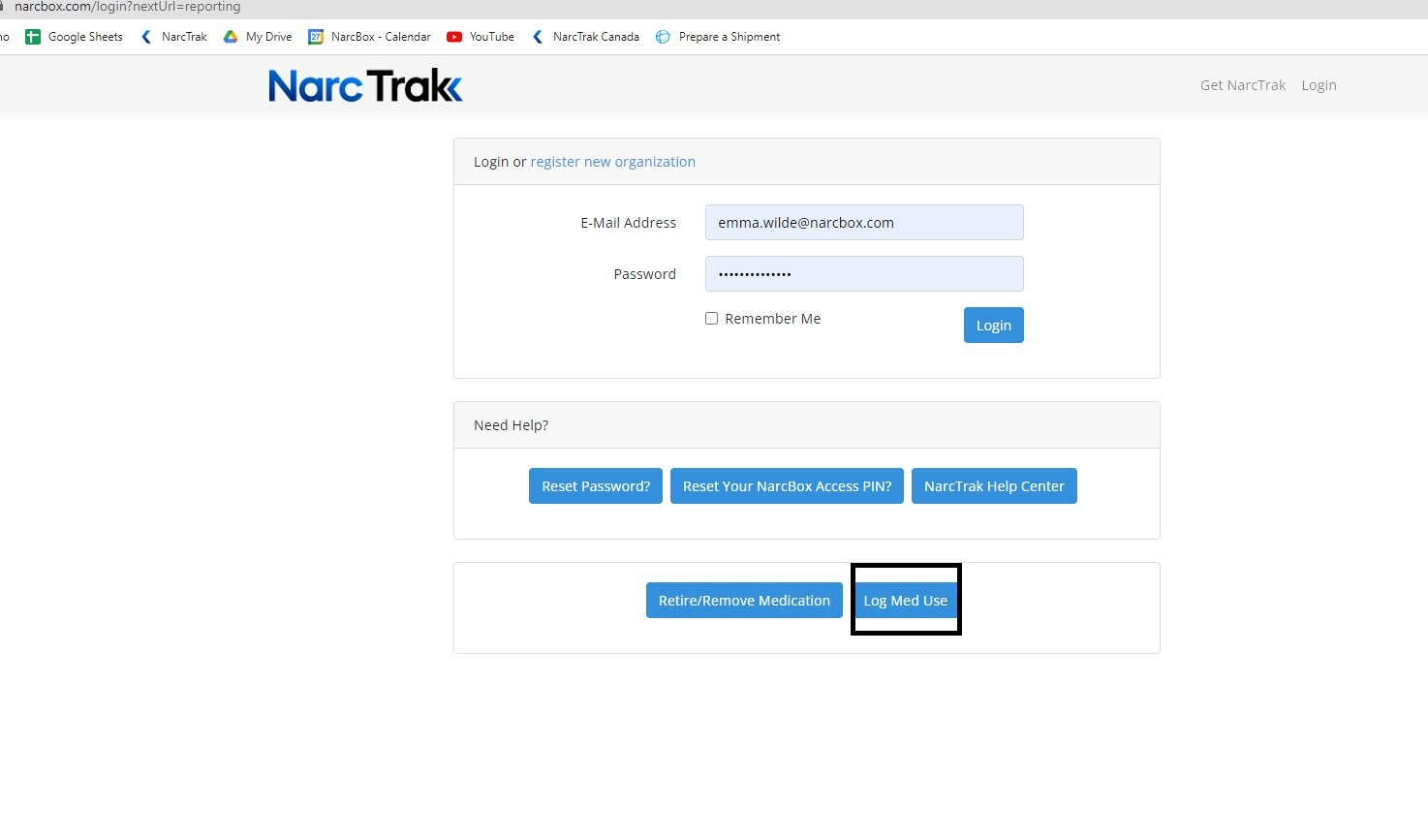Click the Need Help? heading text

click(511, 425)
